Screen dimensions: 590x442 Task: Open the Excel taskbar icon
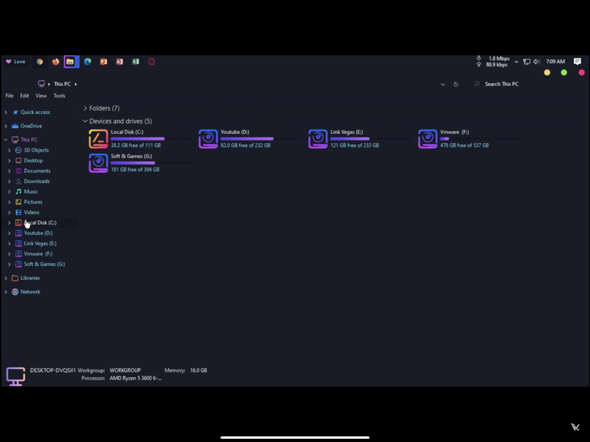pos(135,62)
